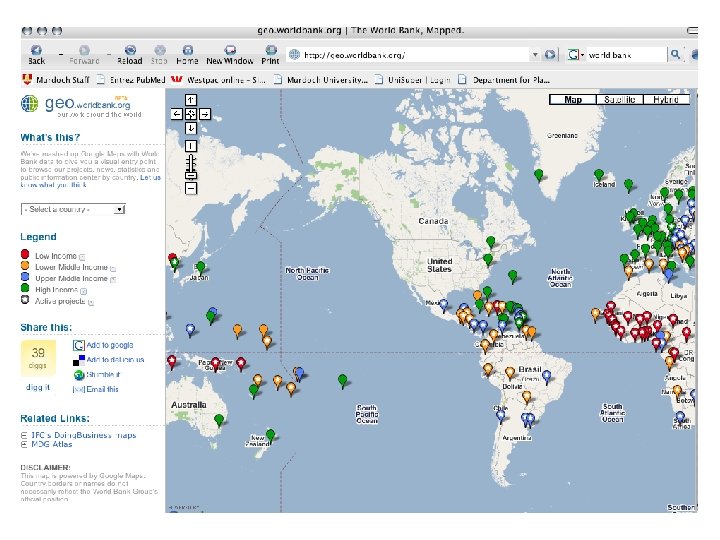
Task: Click the 39 diggs counter badge
Action: (x=38, y=358)
